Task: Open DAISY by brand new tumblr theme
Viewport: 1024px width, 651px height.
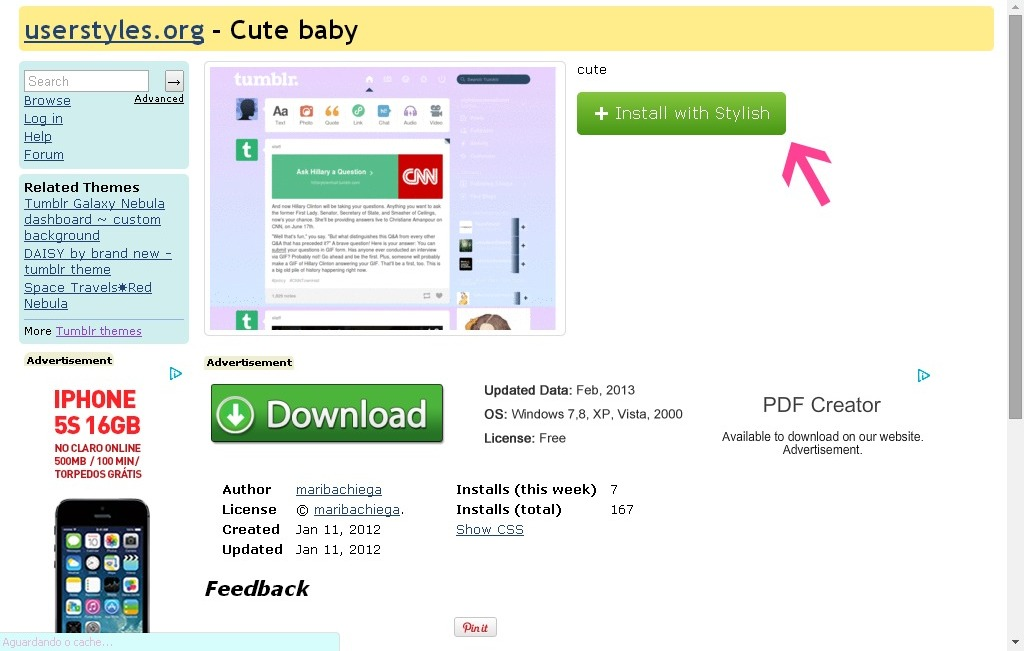Action: (x=98, y=261)
